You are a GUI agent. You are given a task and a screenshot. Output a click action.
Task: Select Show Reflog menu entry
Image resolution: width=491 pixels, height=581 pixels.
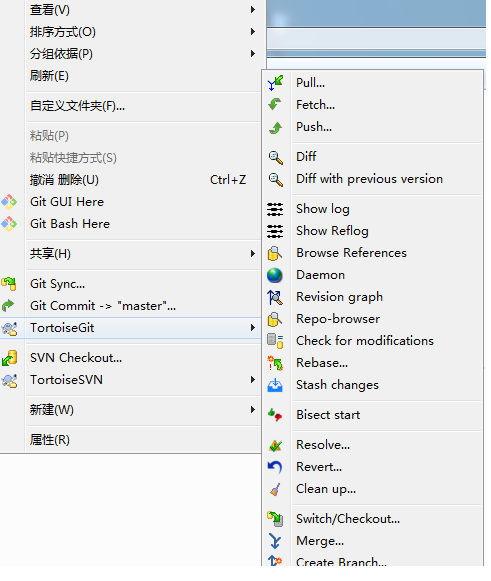(373, 231)
